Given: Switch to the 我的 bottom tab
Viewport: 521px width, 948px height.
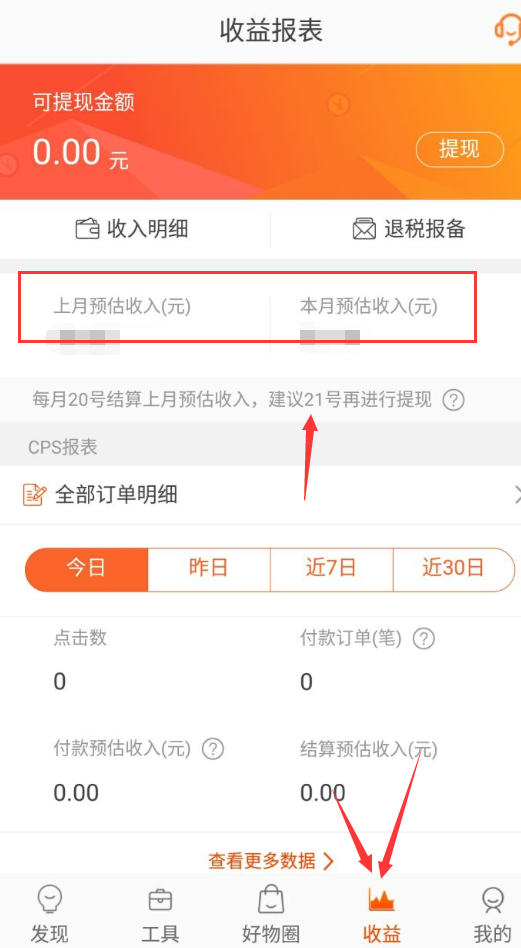Looking at the screenshot, I should point(493,915).
